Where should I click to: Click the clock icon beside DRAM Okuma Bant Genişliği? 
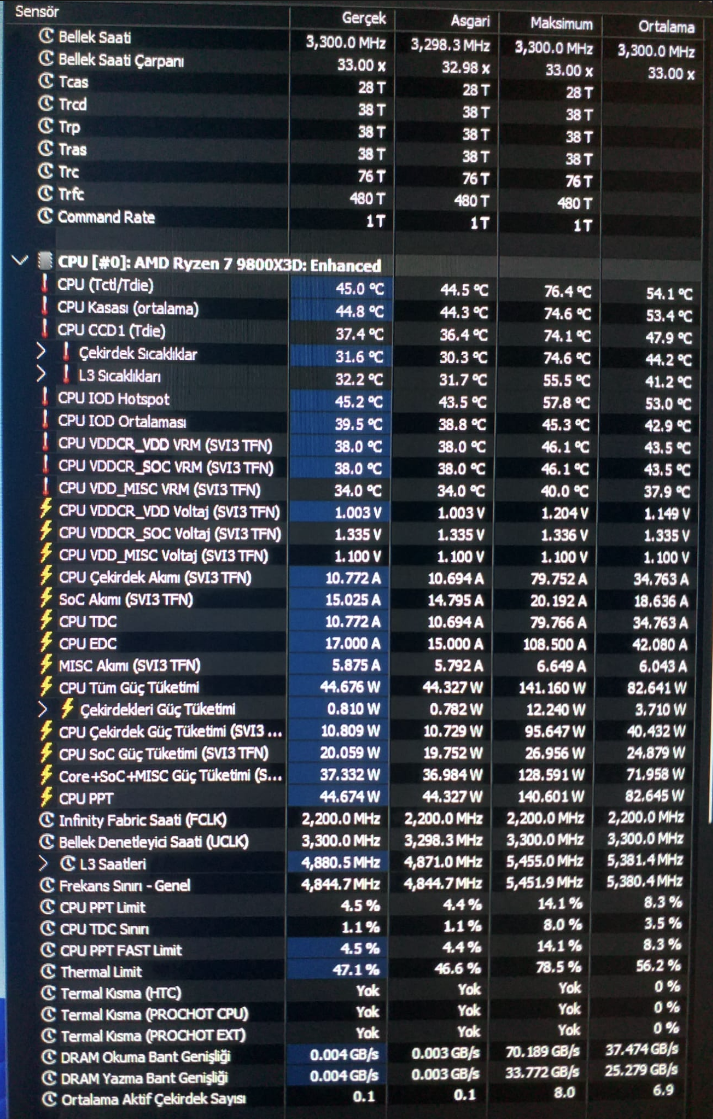(49, 1057)
